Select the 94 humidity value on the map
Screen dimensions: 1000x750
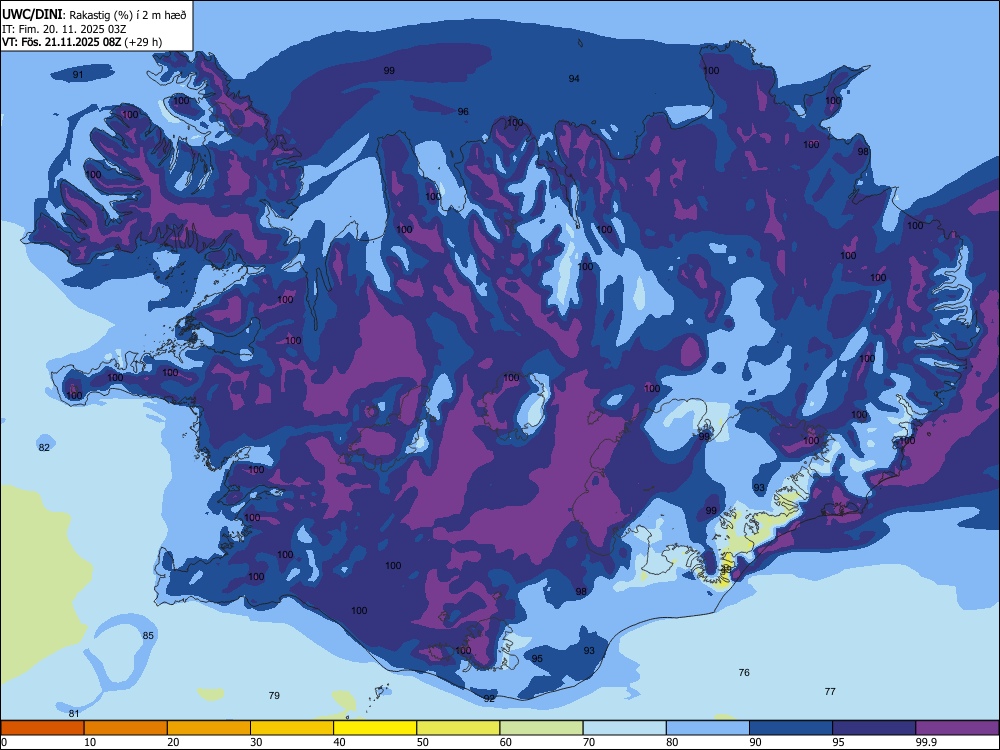[574, 78]
